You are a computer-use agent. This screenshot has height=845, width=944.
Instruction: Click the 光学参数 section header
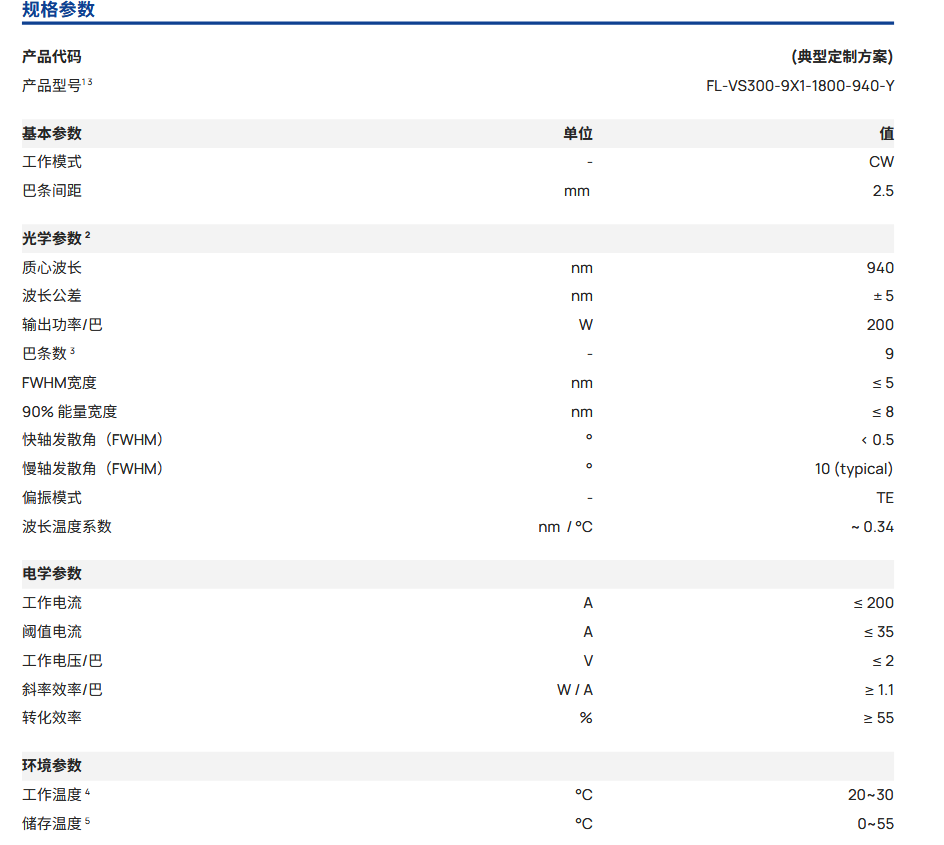pyautogui.click(x=52, y=238)
